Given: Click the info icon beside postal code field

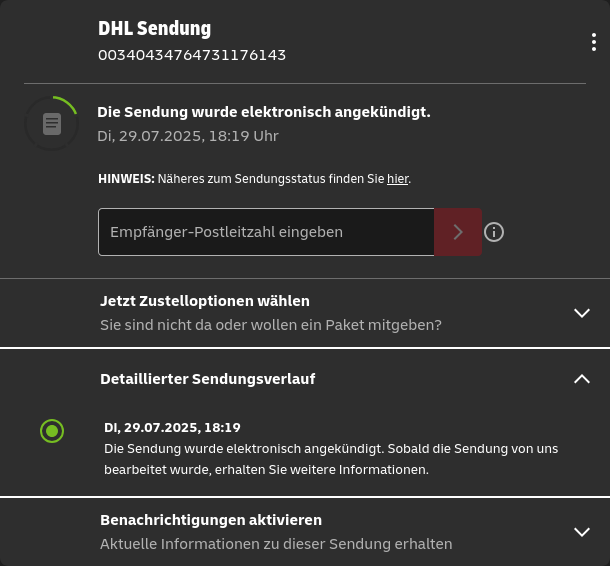Looking at the screenshot, I should 494,232.
